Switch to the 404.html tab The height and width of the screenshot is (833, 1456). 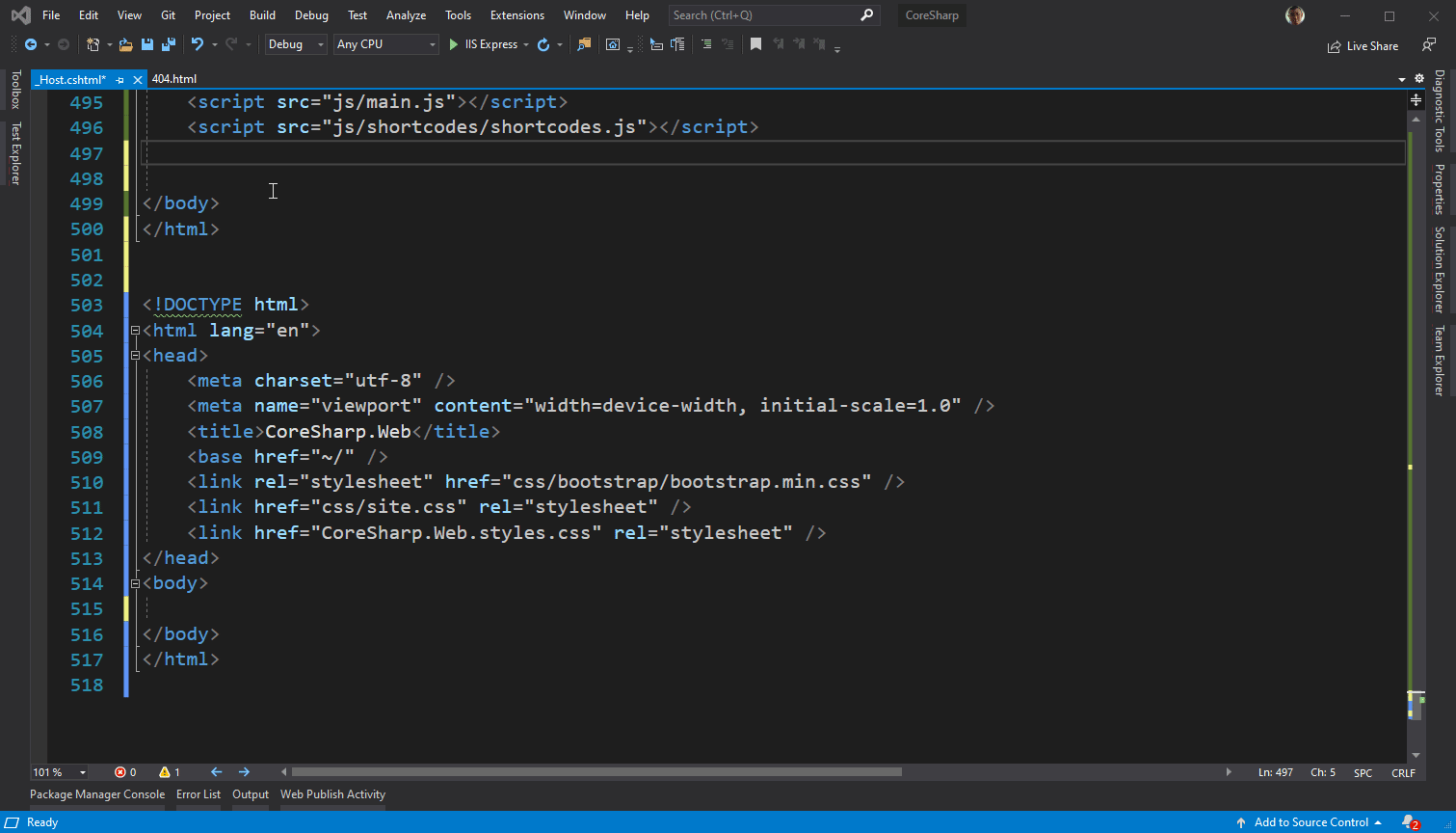pos(174,79)
